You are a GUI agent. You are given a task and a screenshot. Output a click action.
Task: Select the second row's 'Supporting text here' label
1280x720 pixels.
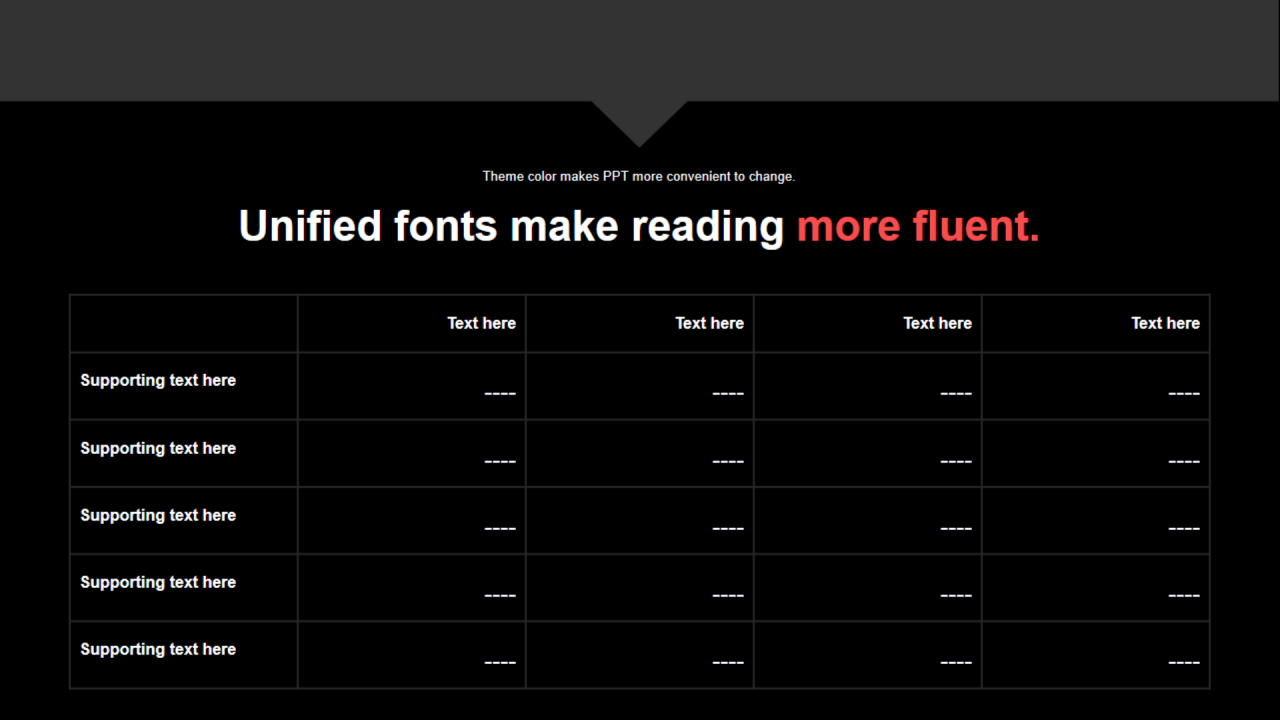158,448
